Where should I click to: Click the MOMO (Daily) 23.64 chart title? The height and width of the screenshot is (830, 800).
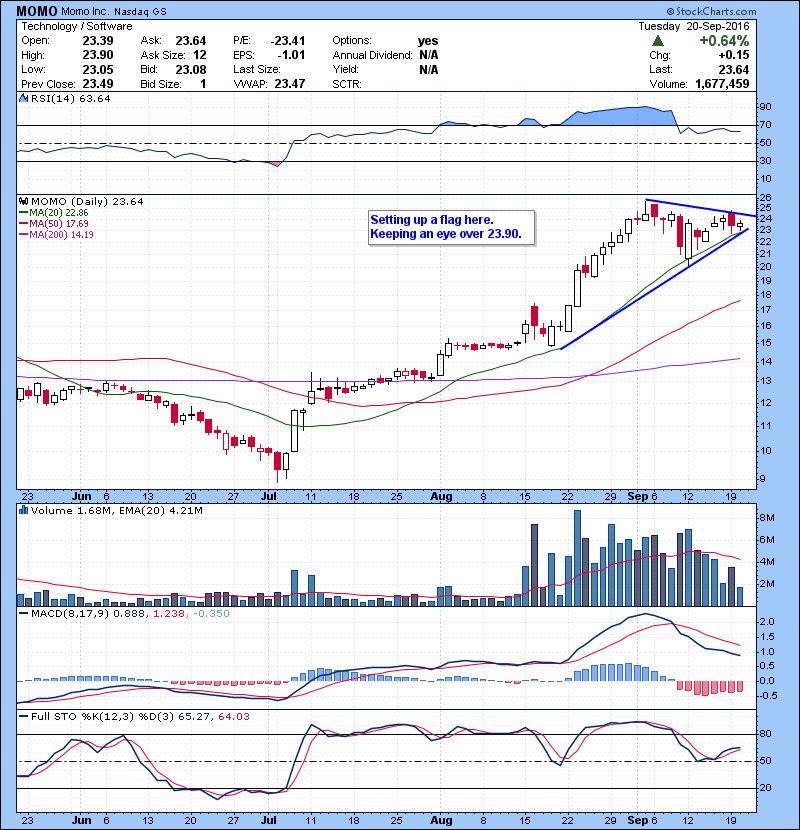pos(87,201)
